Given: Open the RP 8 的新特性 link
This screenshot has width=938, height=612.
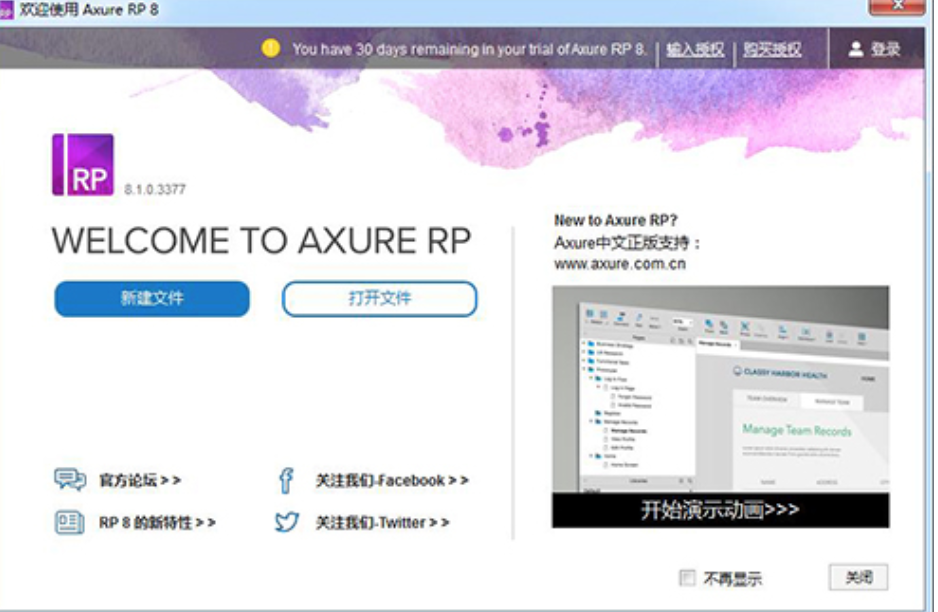Looking at the screenshot, I should [157, 522].
